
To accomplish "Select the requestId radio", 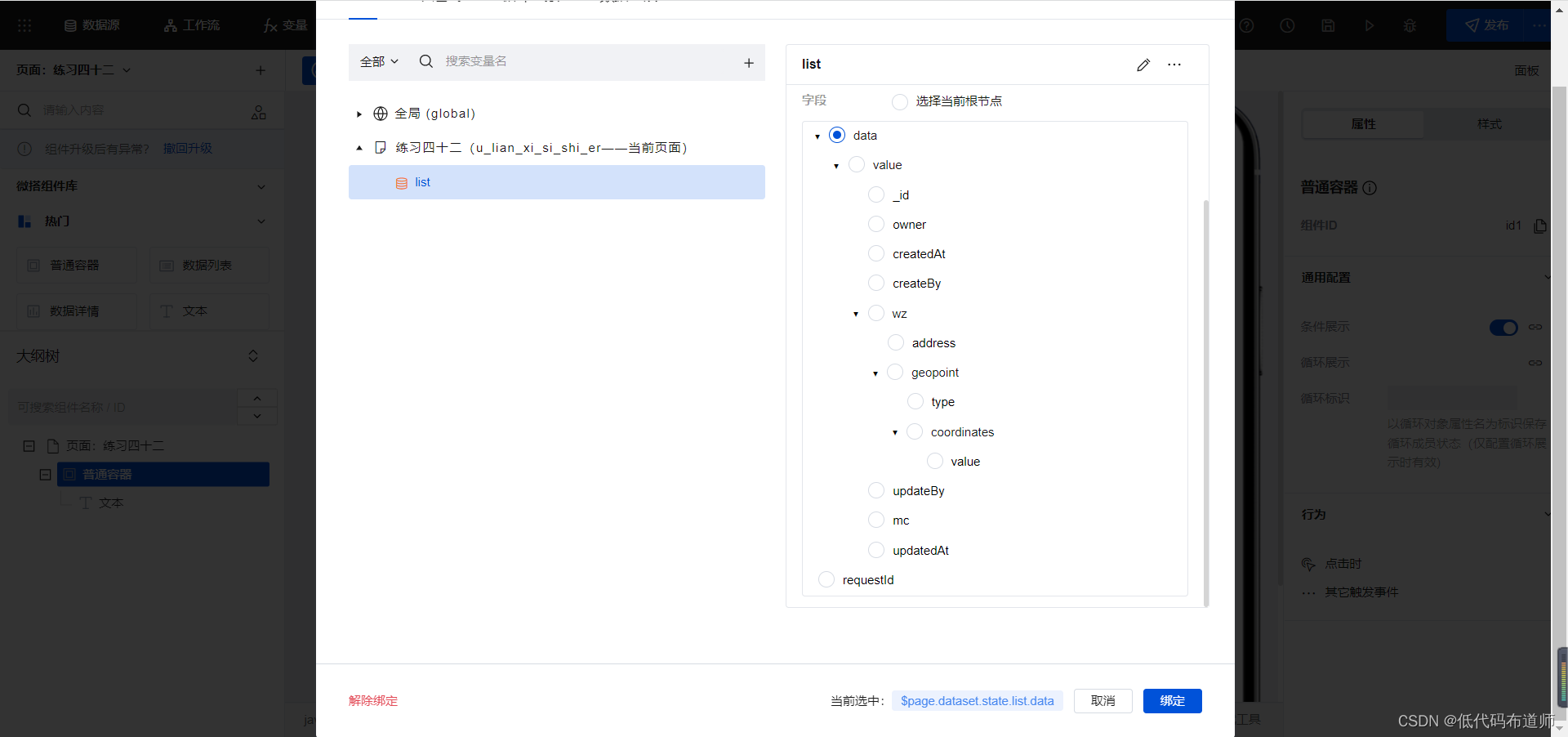I will tap(826, 579).
